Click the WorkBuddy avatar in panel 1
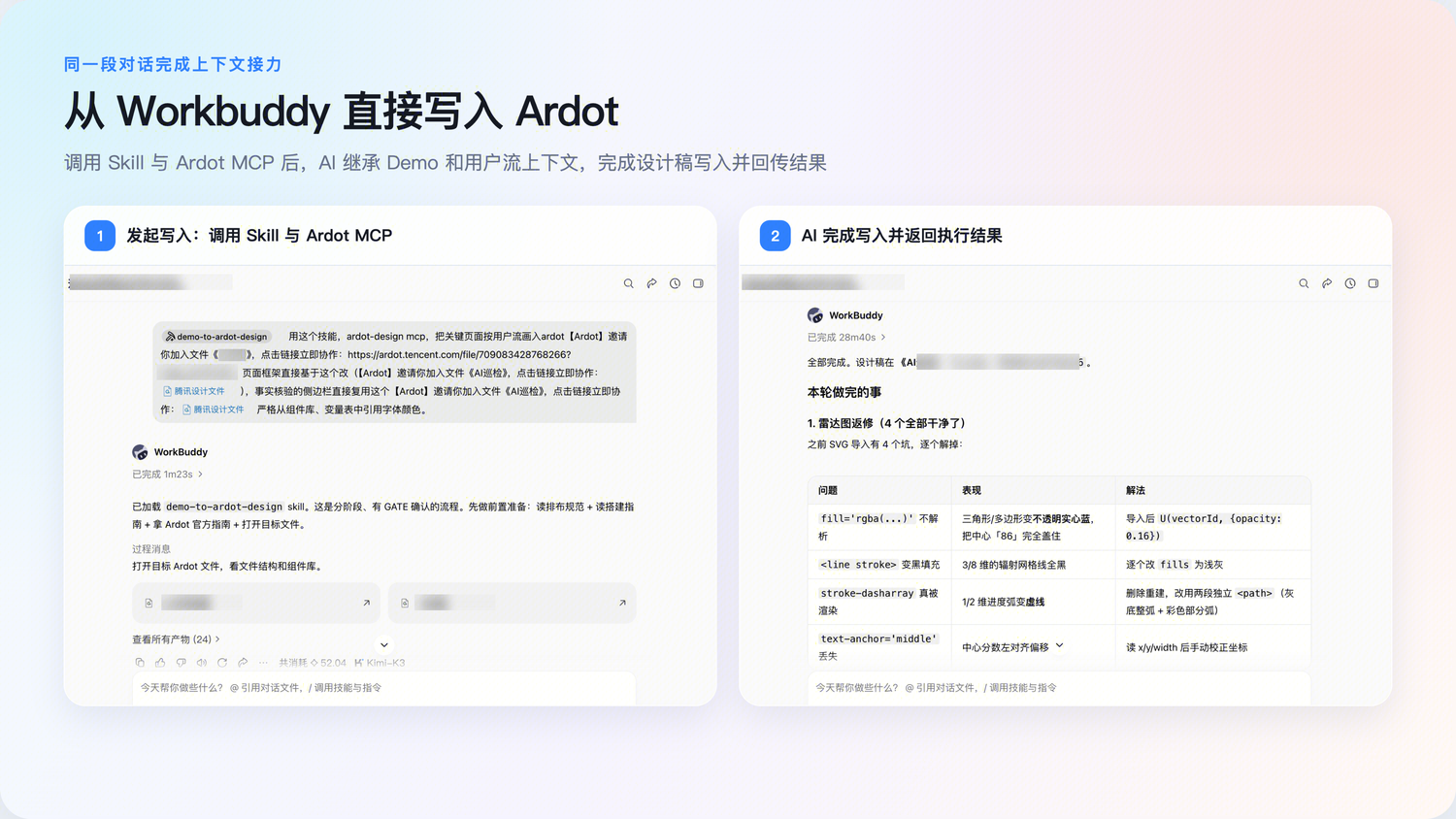The height and width of the screenshot is (819, 1456). [x=140, y=452]
